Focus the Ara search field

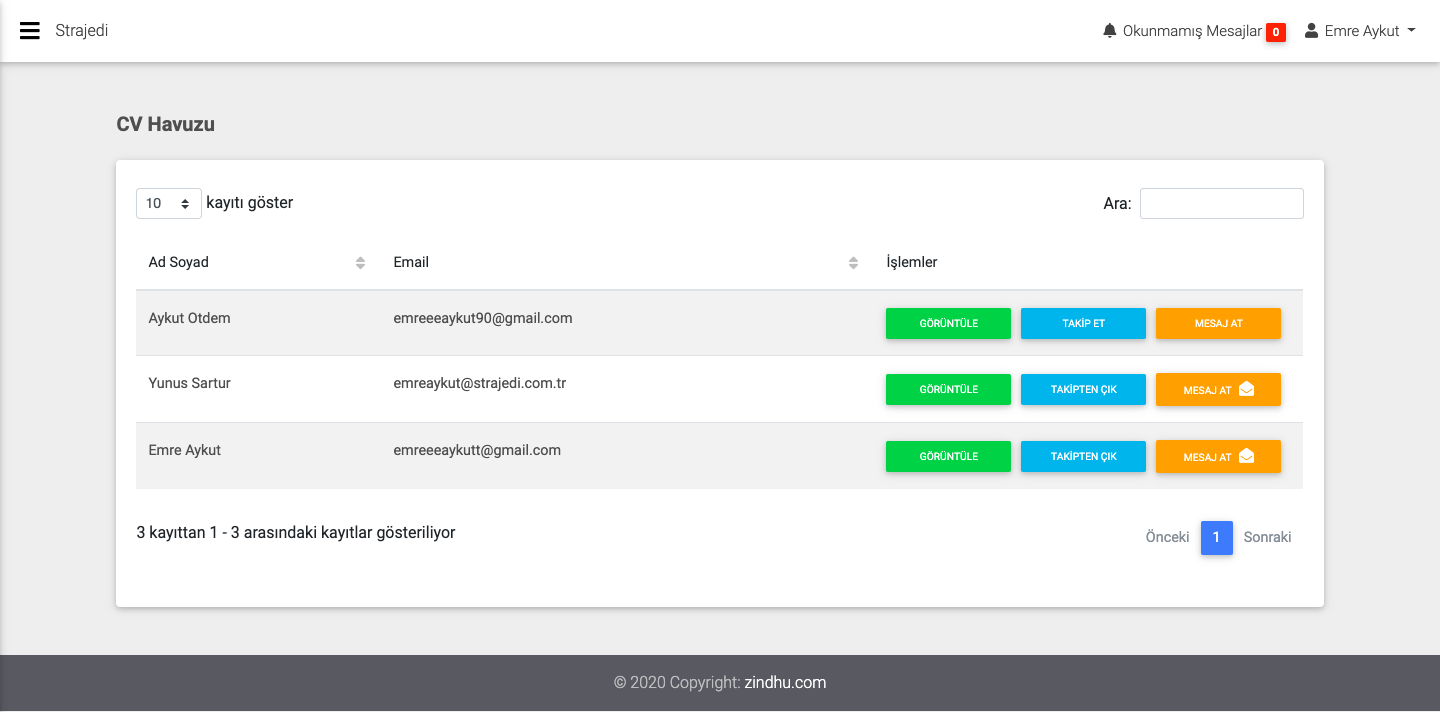coord(1221,203)
